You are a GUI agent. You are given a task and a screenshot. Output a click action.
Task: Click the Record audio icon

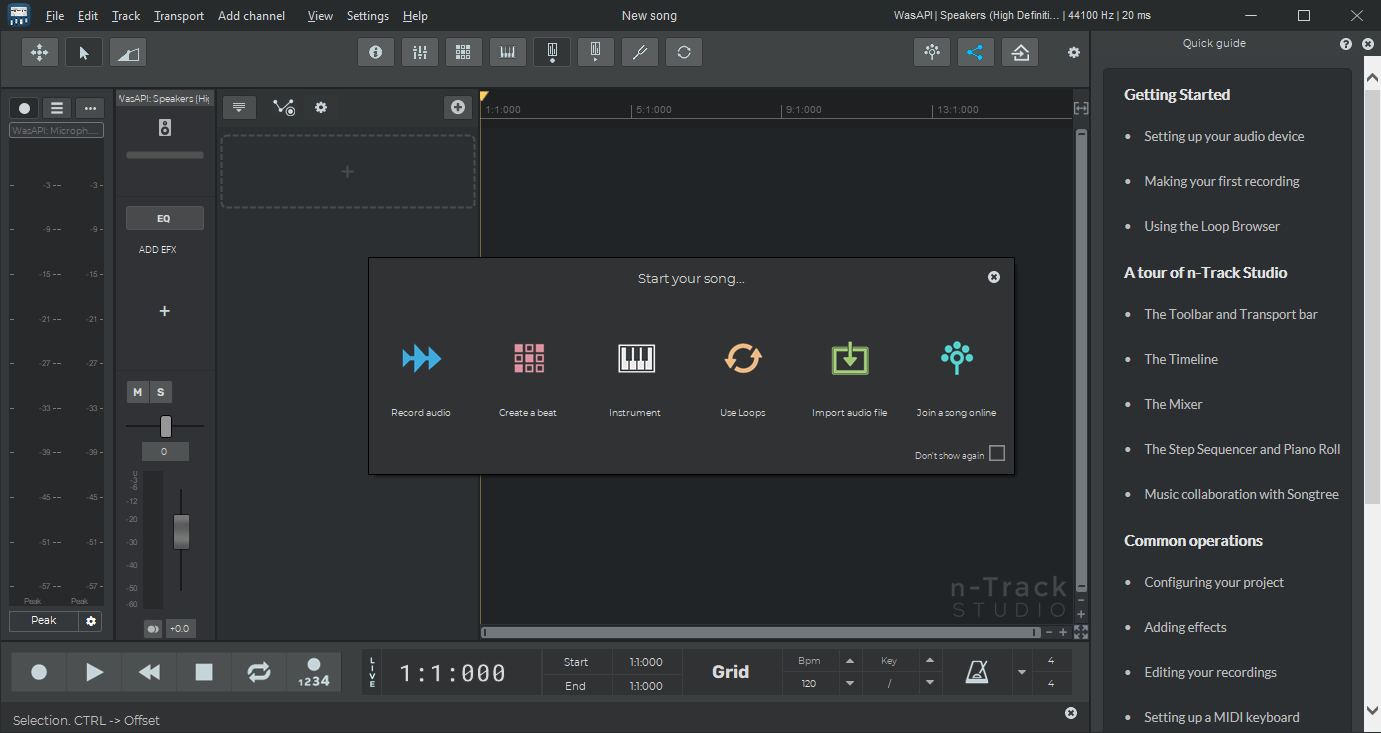421,358
